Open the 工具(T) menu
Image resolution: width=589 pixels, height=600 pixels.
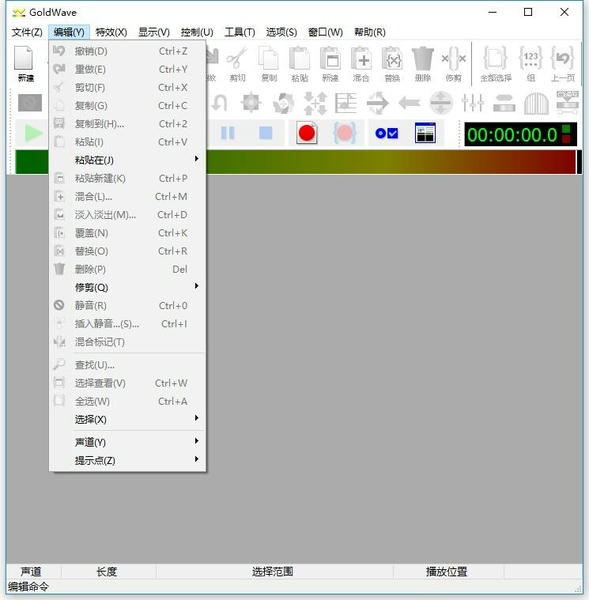pos(240,32)
